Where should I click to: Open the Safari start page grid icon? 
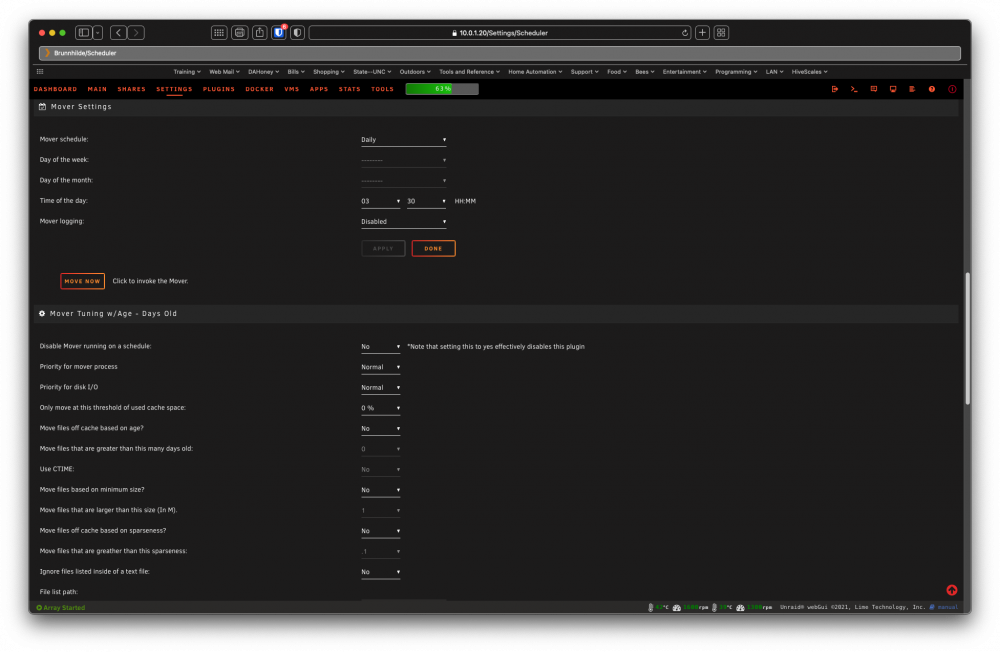click(x=219, y=33)
